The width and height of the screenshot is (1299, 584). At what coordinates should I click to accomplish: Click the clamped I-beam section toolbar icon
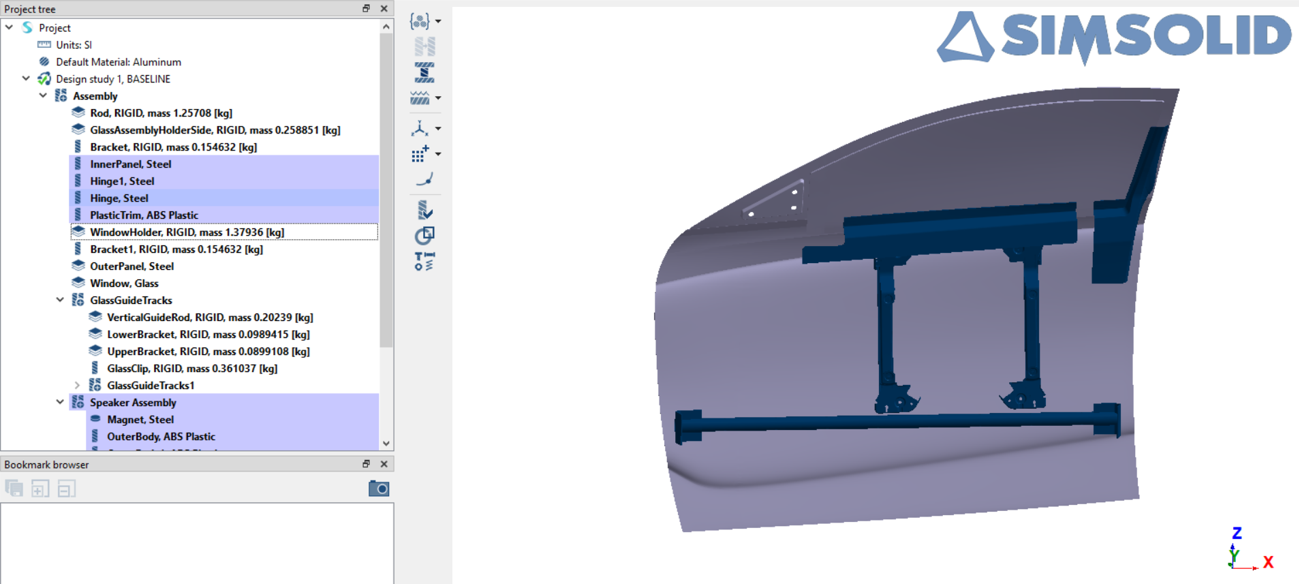[424, 72]
